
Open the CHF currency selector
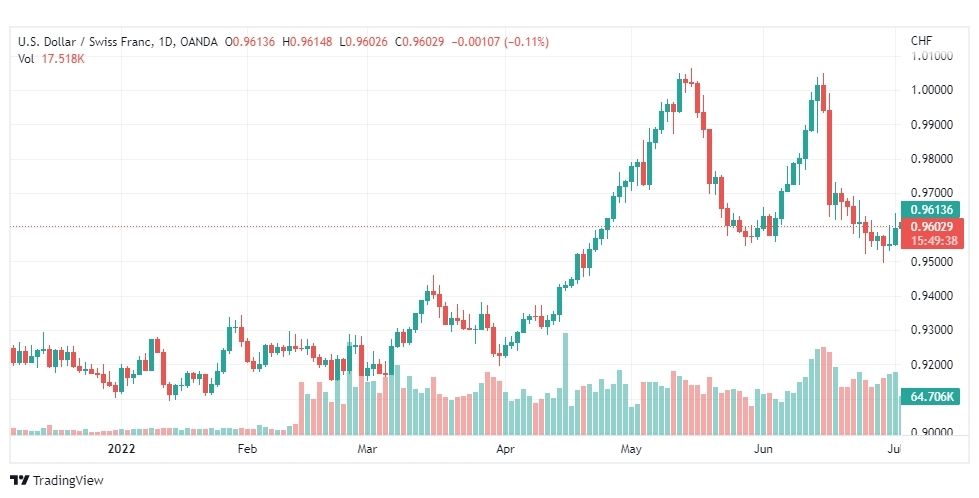click(x=921, y=41)
